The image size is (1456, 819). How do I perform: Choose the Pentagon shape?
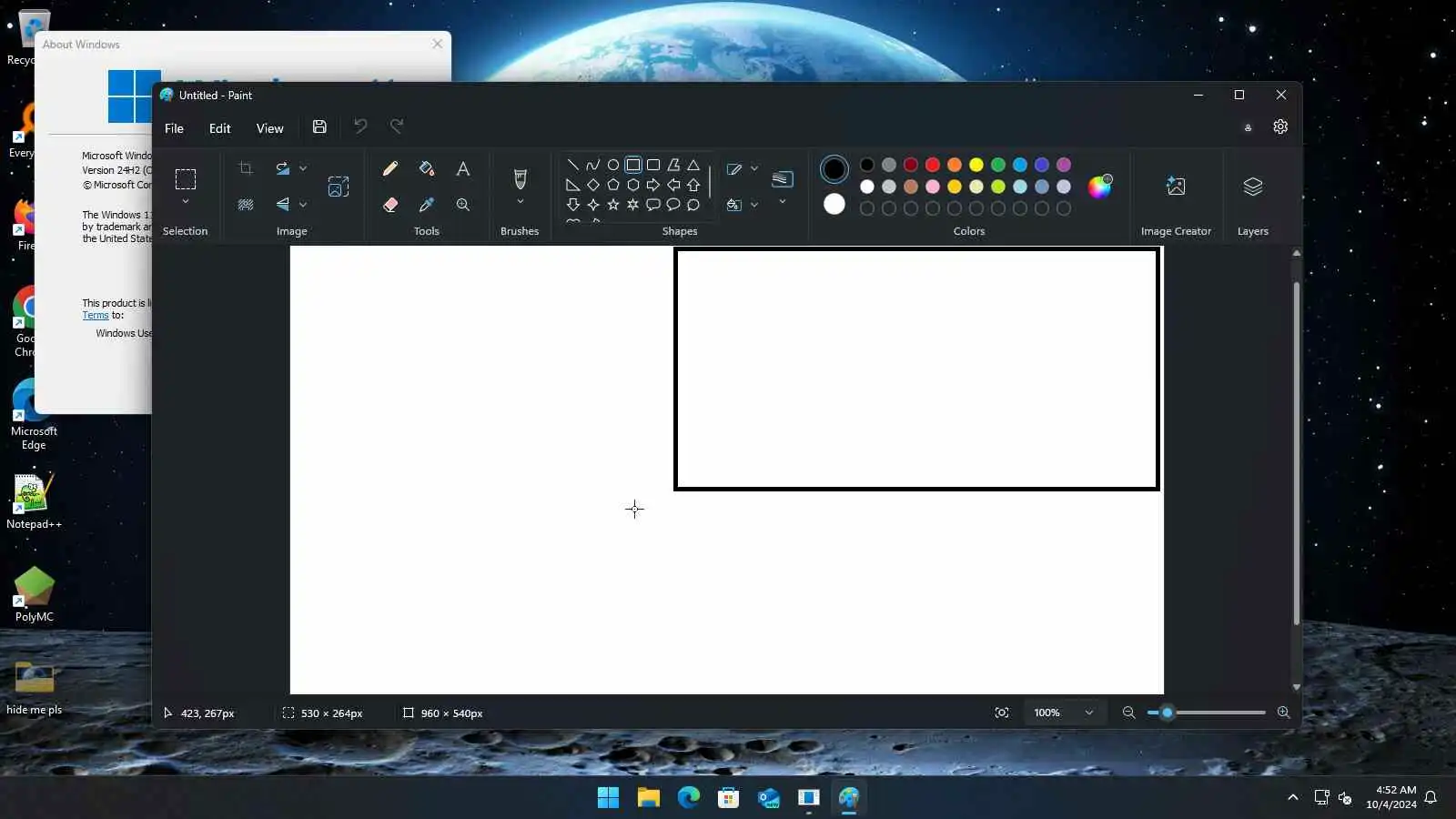coord(613,185)
